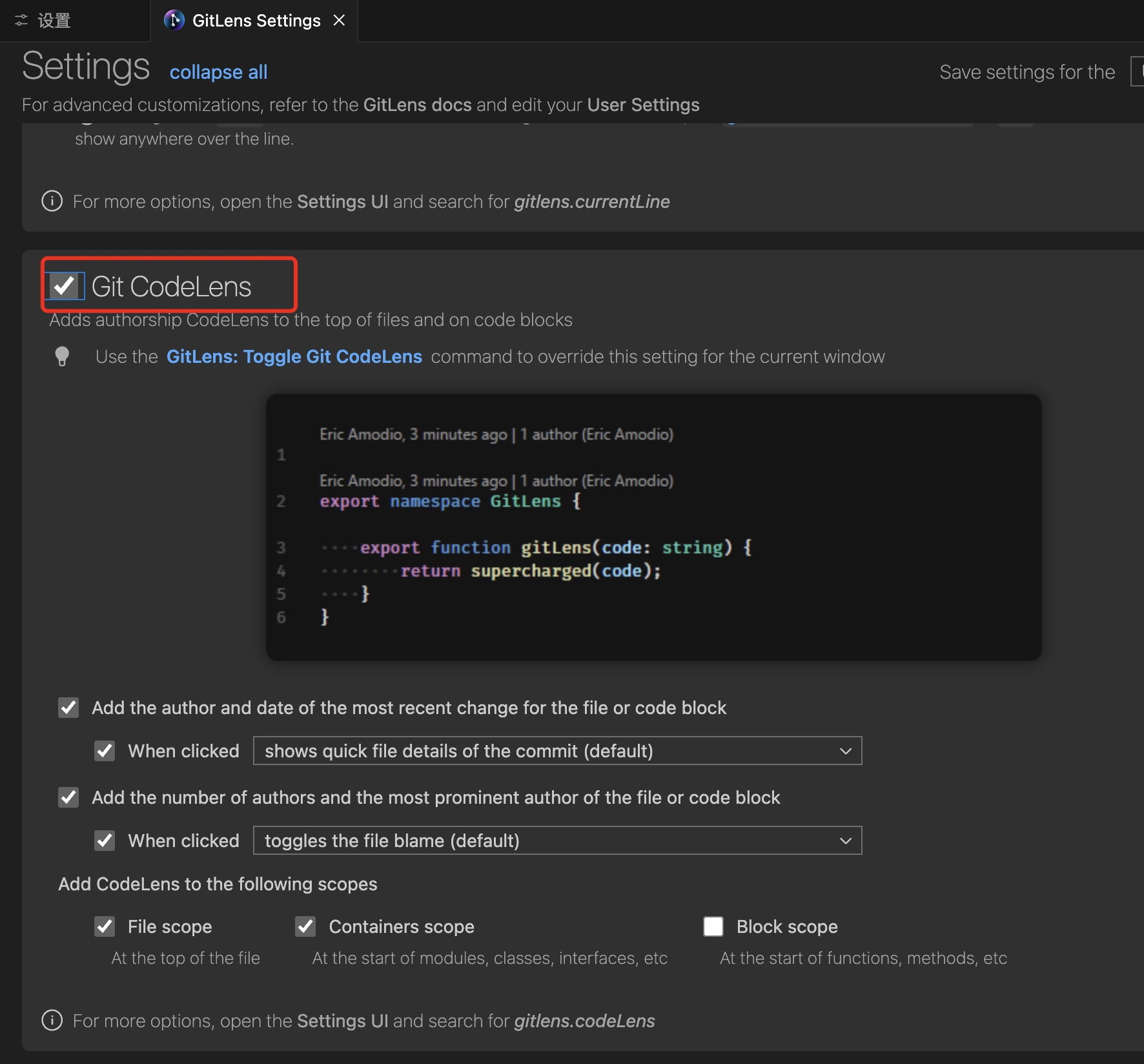This screenshot has height=1064, width=1144.
Task: Enable the Block scope checkbox
Action: [713, 926]
